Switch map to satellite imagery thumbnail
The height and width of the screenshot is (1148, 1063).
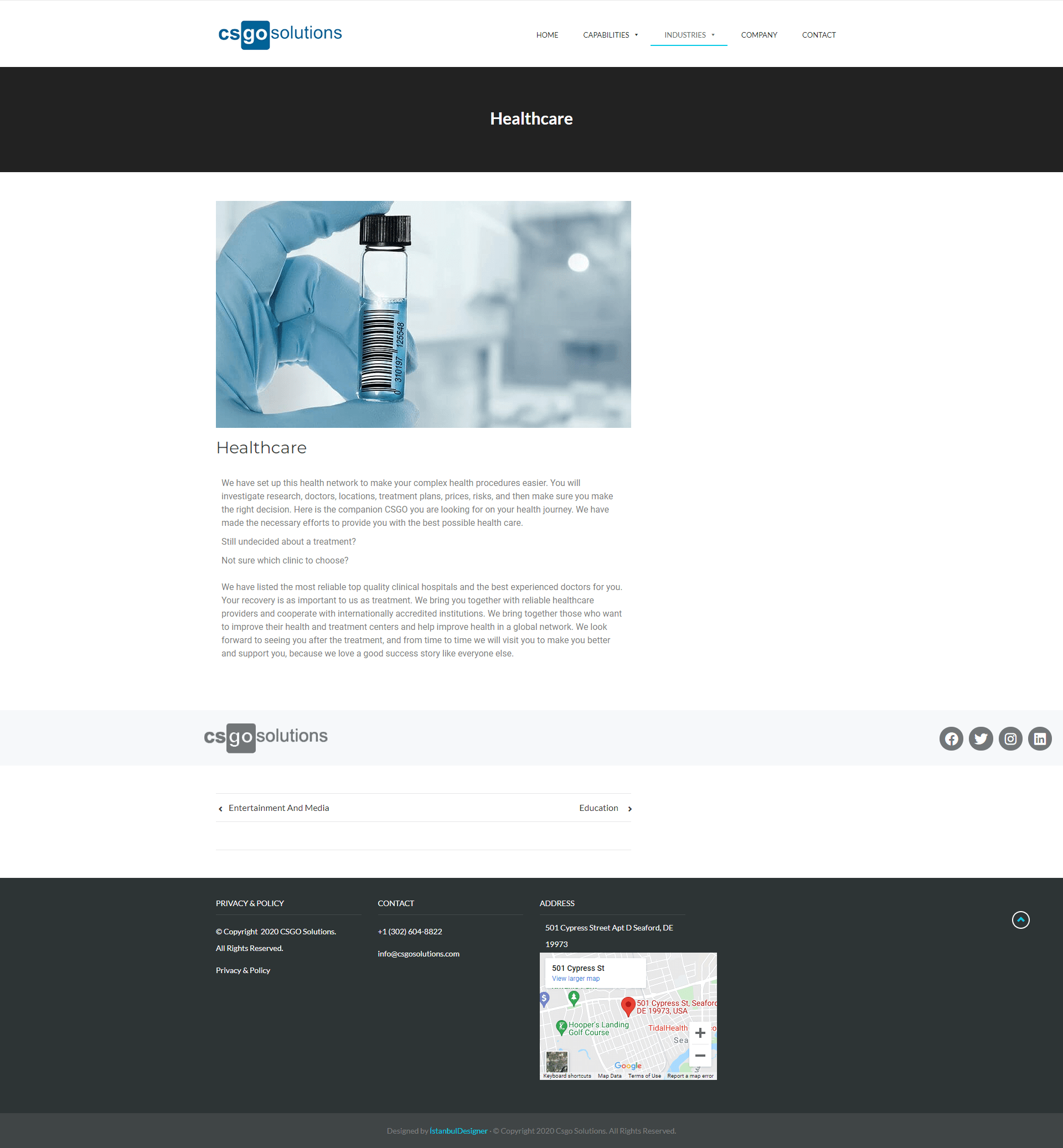(x=557, y=1062)
